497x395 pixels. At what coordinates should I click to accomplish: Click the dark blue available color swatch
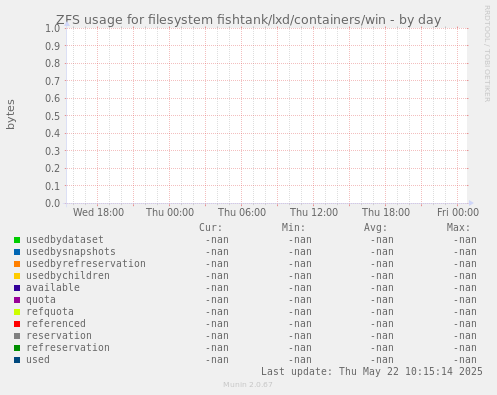click(17, 288)
